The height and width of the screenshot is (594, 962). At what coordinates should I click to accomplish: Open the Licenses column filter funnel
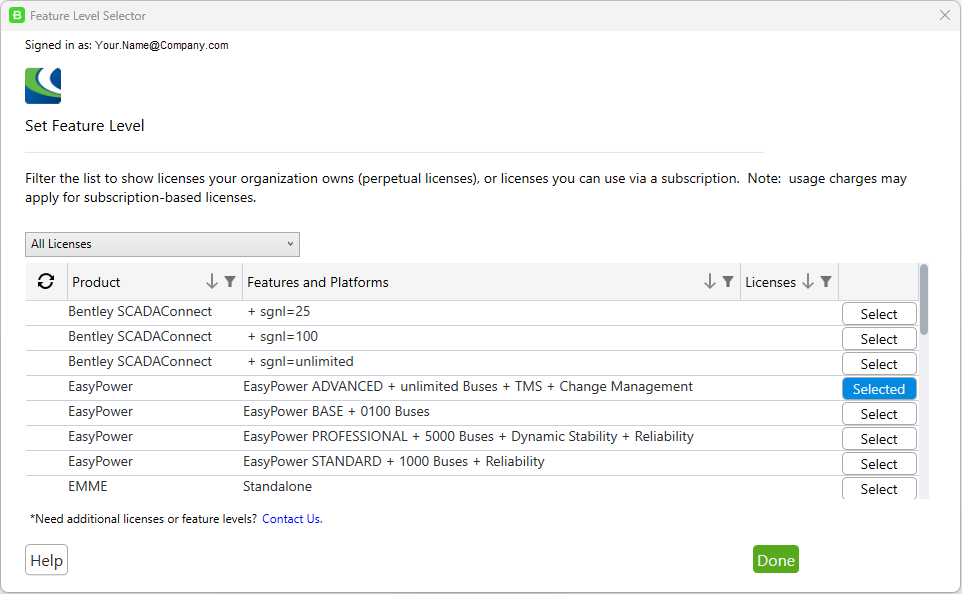tap(826, 282)
